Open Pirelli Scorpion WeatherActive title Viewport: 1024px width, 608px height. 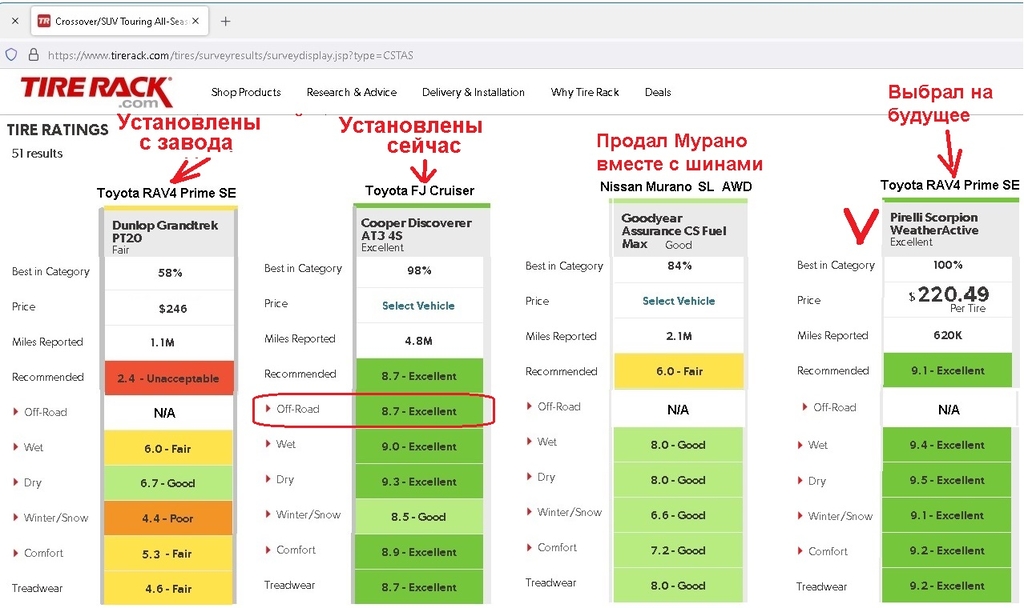pyautogui.click(x=934, y=223)
